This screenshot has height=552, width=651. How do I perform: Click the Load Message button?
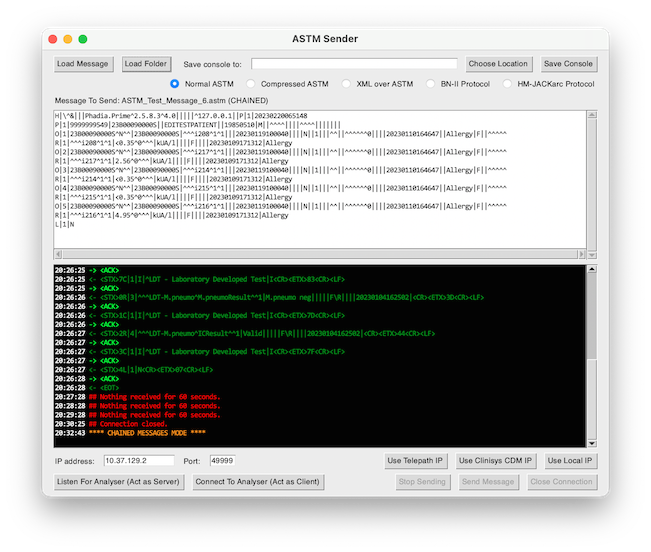pyautogui.click(x=83, y=64)
